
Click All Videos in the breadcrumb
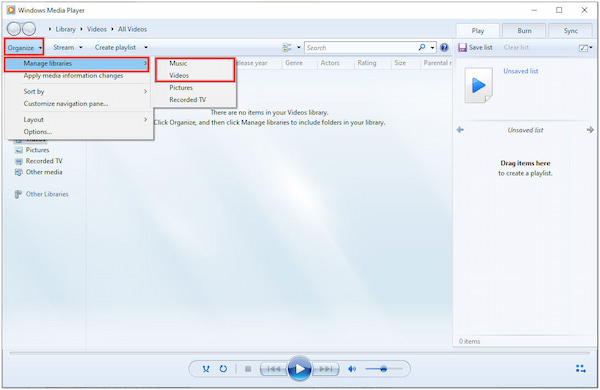(x=132, y=29)
